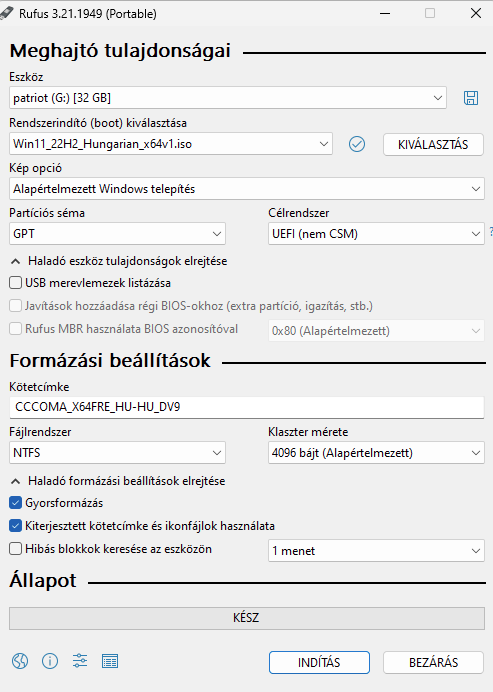Open language selection globe icon
This screenshot has height=692, width=493.
[20, 661]
